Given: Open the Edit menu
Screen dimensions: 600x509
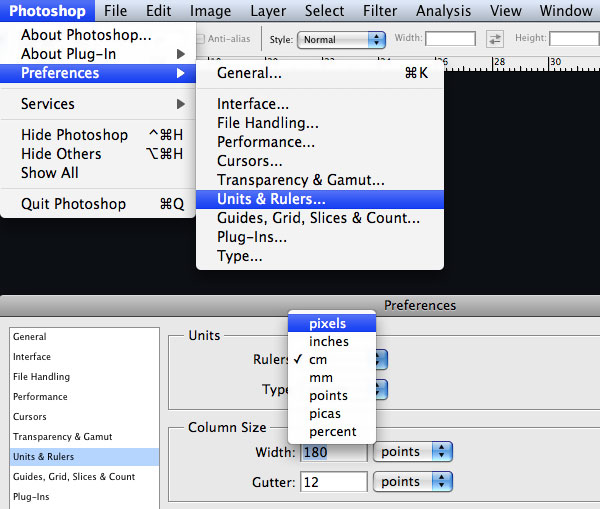Looking at the screenshot, I should coord(158,11).
